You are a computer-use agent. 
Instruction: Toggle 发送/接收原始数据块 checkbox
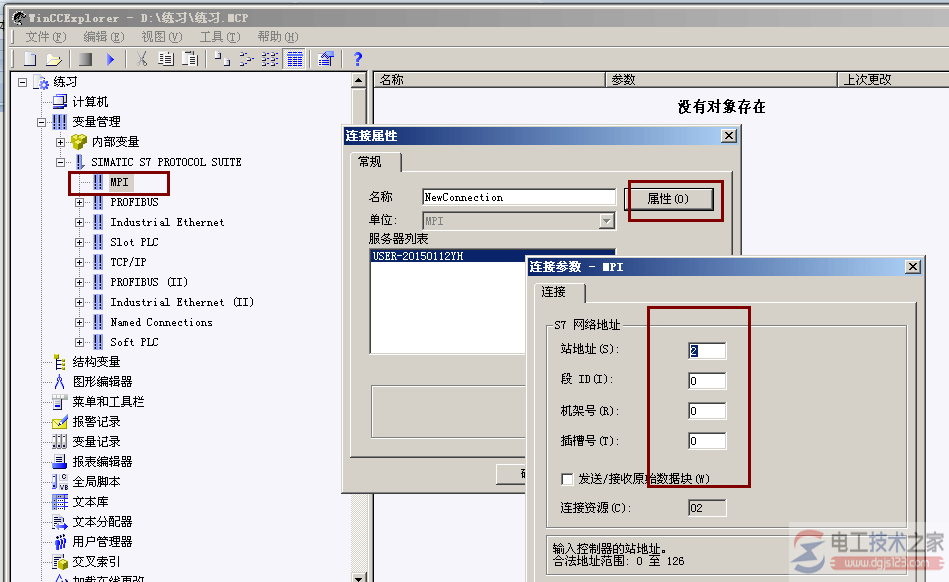pos(567,479)
